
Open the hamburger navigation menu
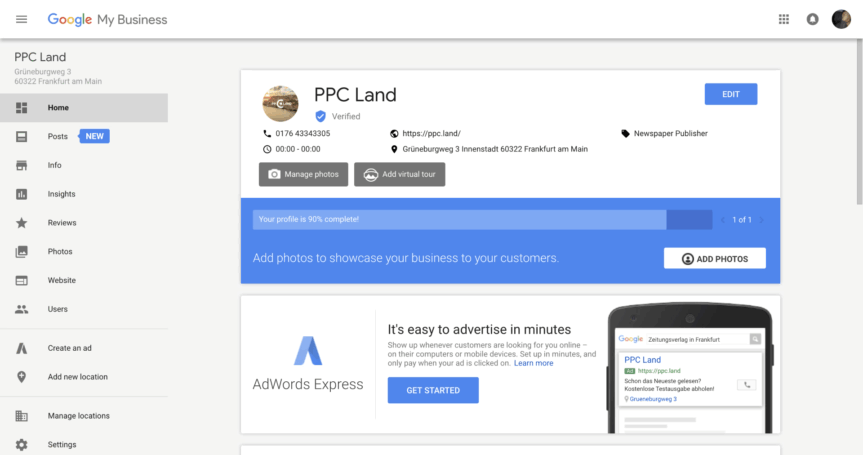pos(21,19)
